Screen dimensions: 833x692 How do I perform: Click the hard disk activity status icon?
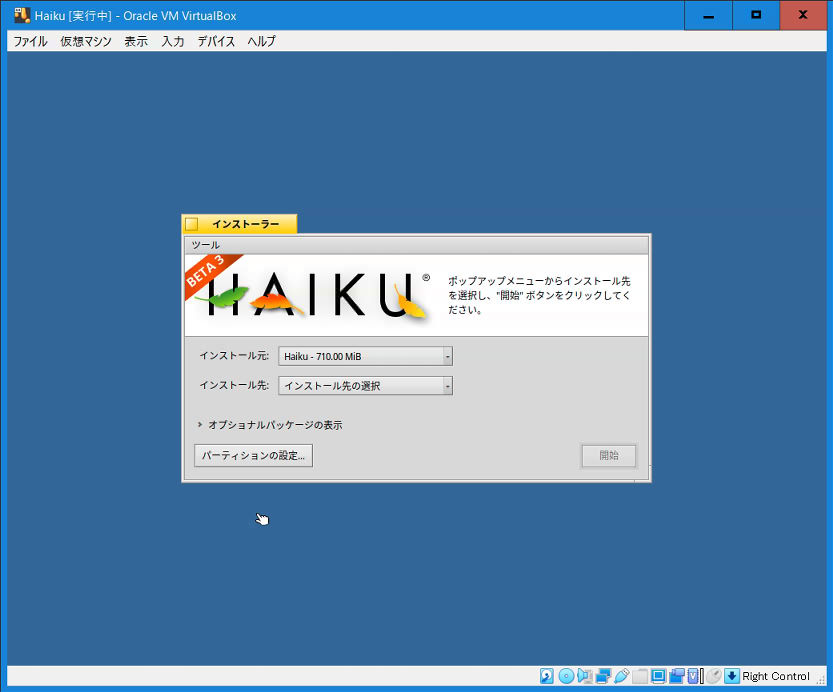point(547,676)
